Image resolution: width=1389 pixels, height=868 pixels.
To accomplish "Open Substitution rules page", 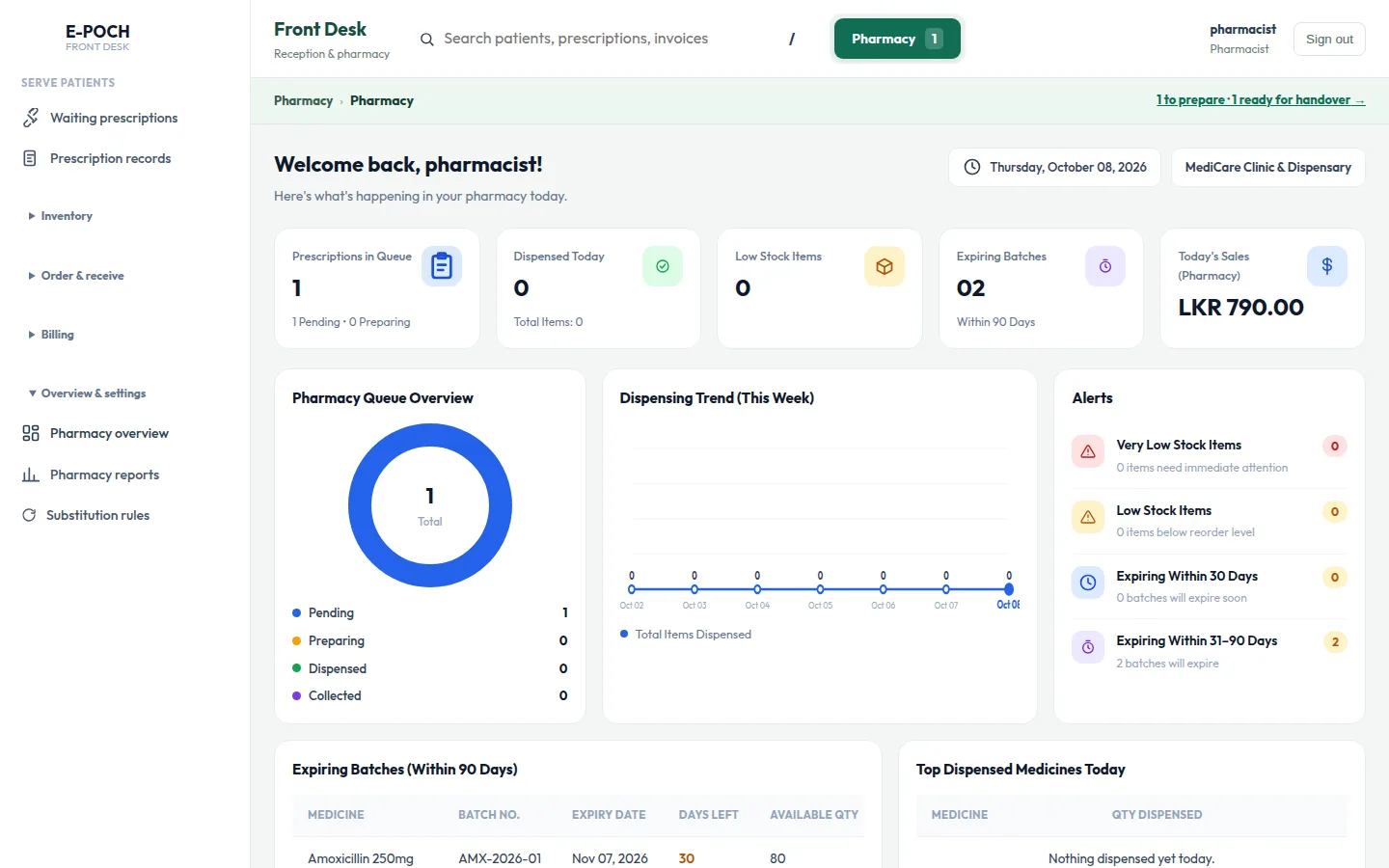I will point(97,515).
